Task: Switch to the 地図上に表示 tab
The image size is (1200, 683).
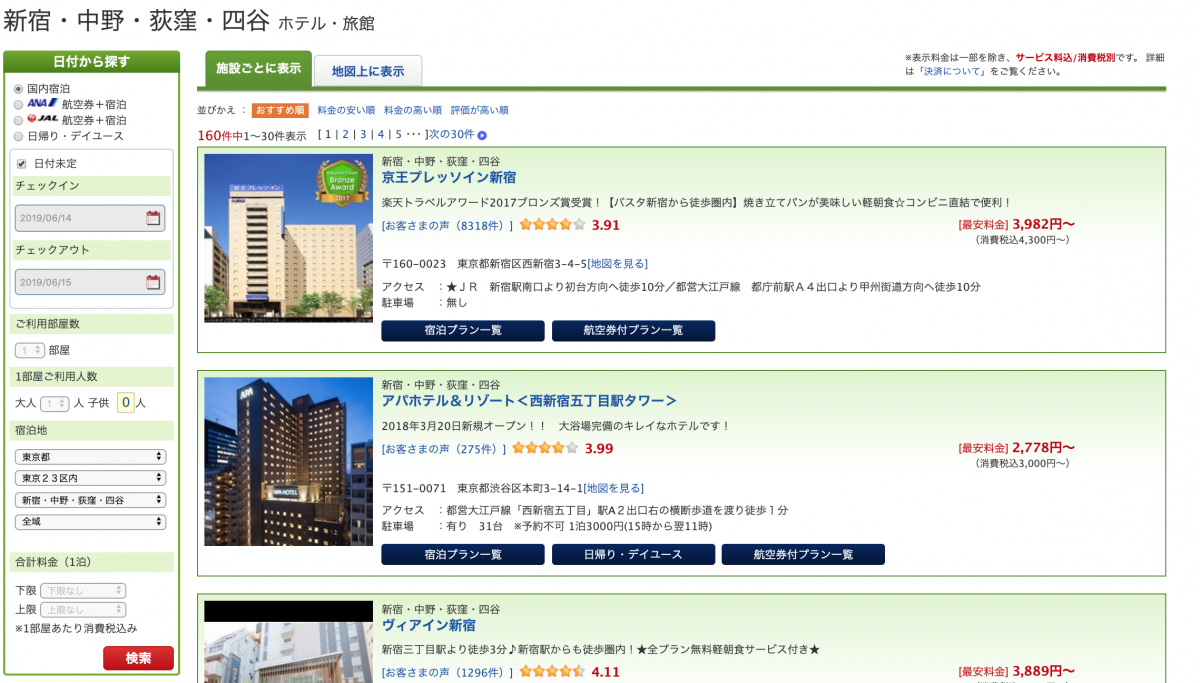Action: (x=368, y=71)
